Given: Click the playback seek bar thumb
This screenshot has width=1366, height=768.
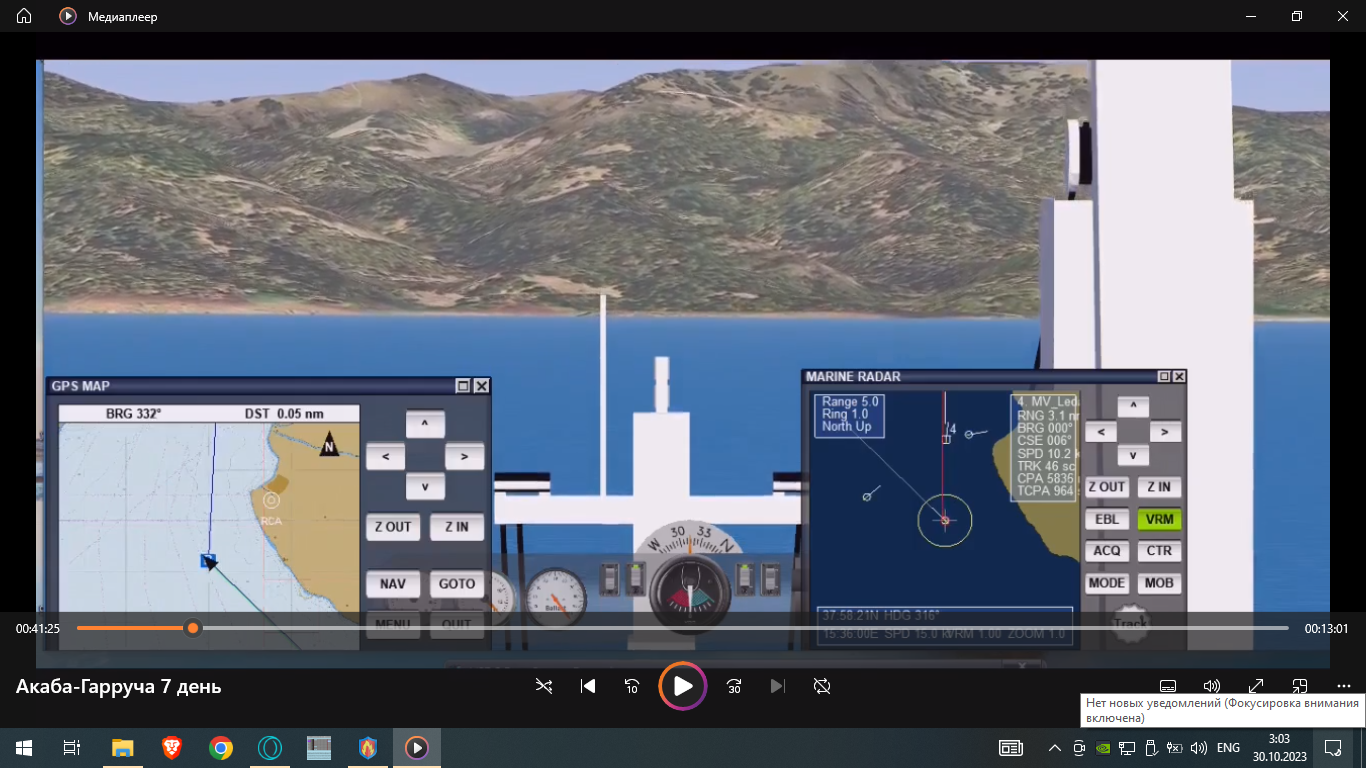Looking at the screenshot, I should tap(193, 628).
